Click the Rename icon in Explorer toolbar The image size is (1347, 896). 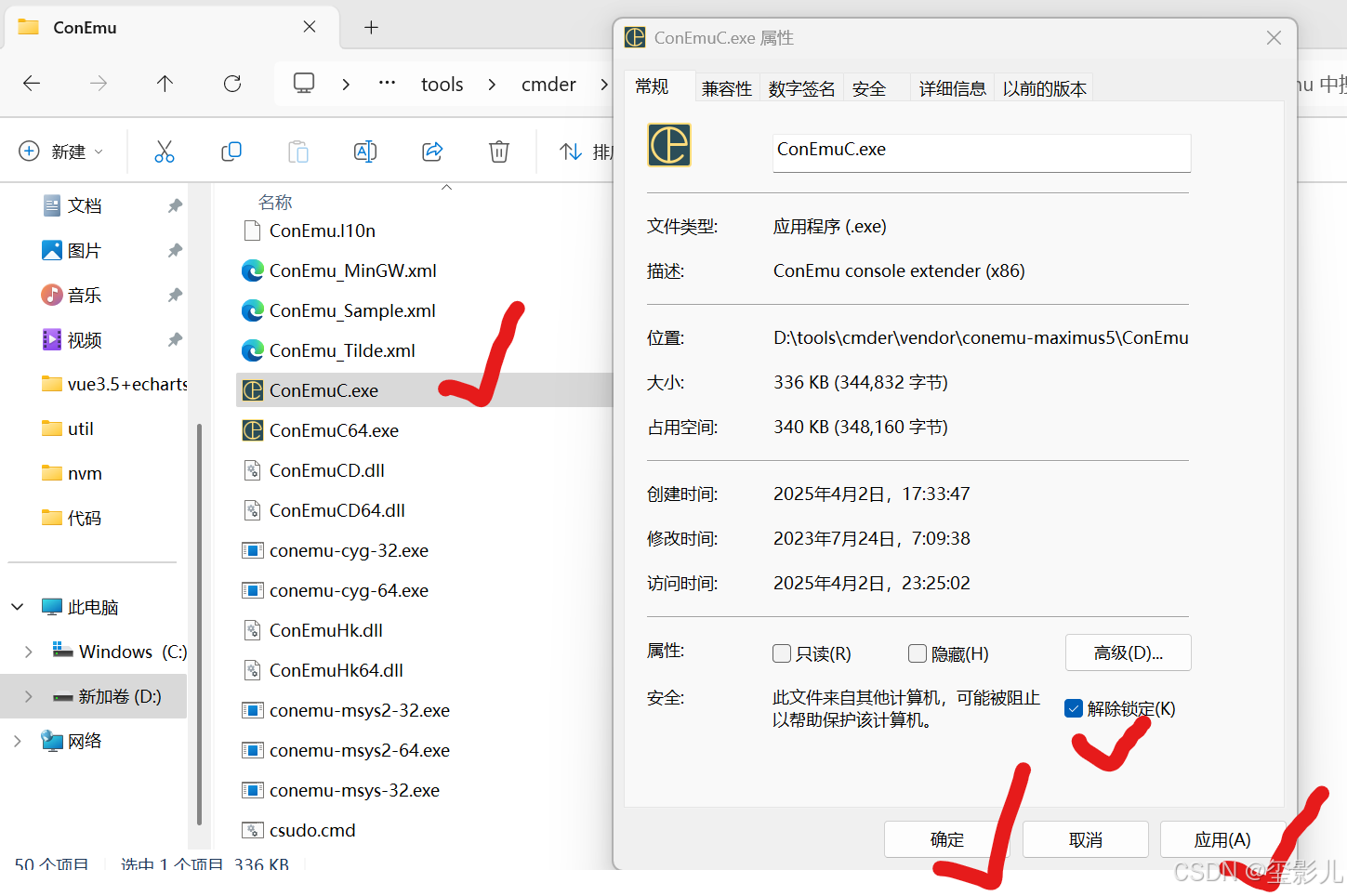pyautogui.click(x=365, y=152)
